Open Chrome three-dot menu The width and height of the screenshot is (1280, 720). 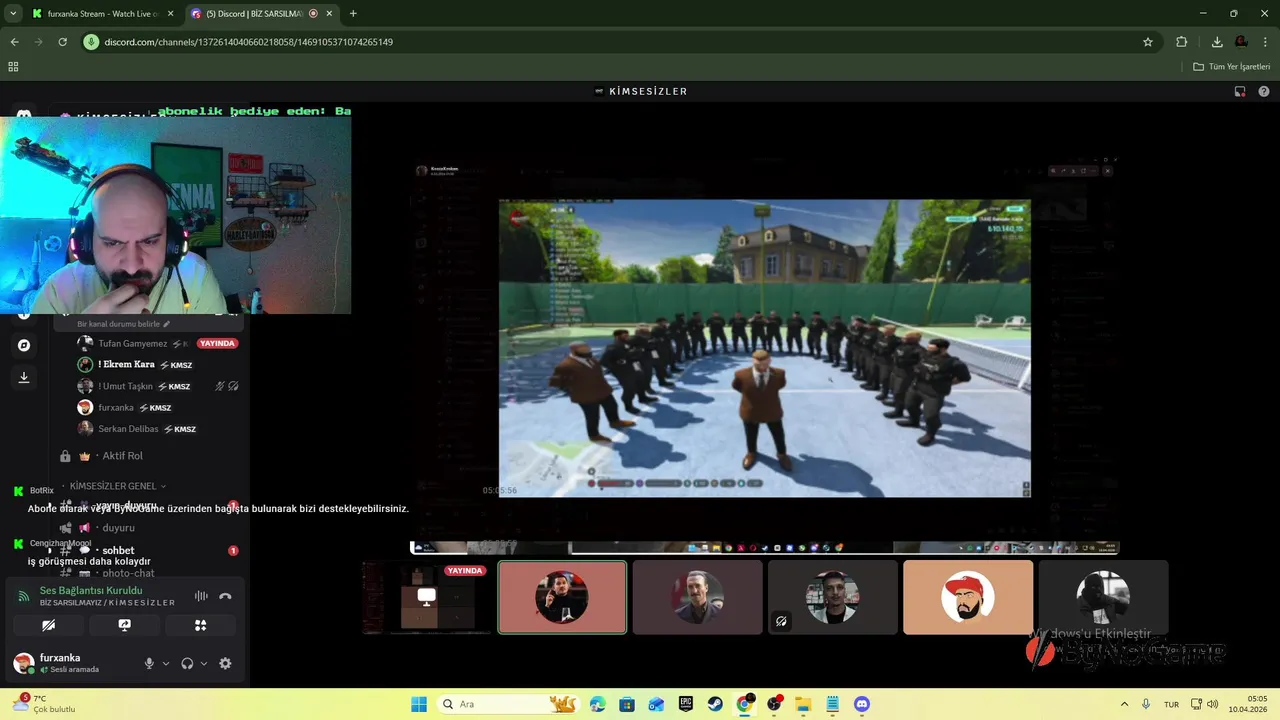(x=1266, y=42)
